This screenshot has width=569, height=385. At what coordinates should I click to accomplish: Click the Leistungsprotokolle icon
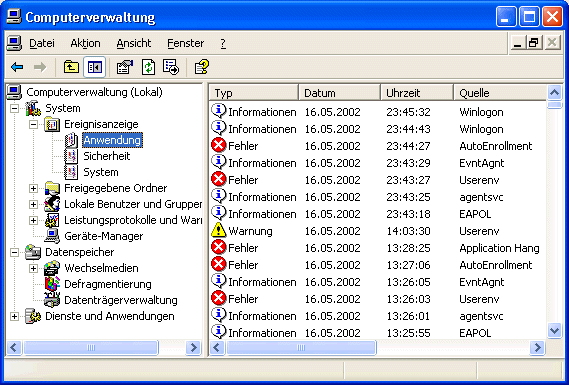(x=52, y=220)
